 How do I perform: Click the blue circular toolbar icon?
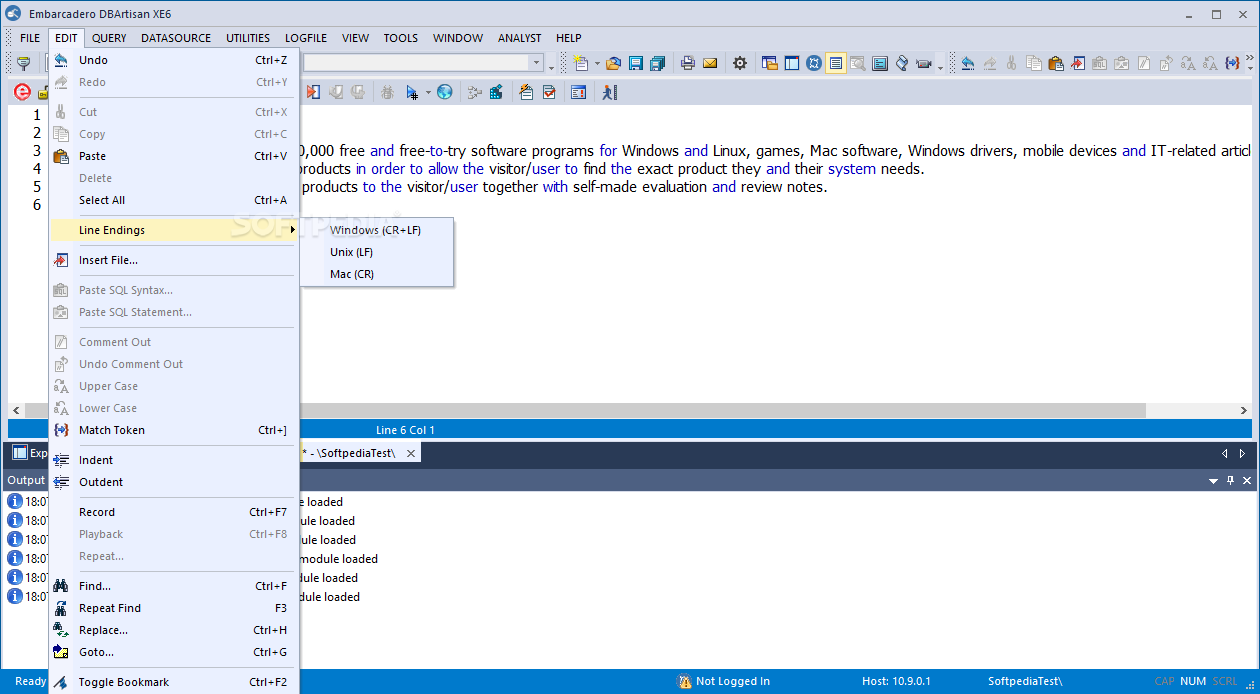[813, 63]
